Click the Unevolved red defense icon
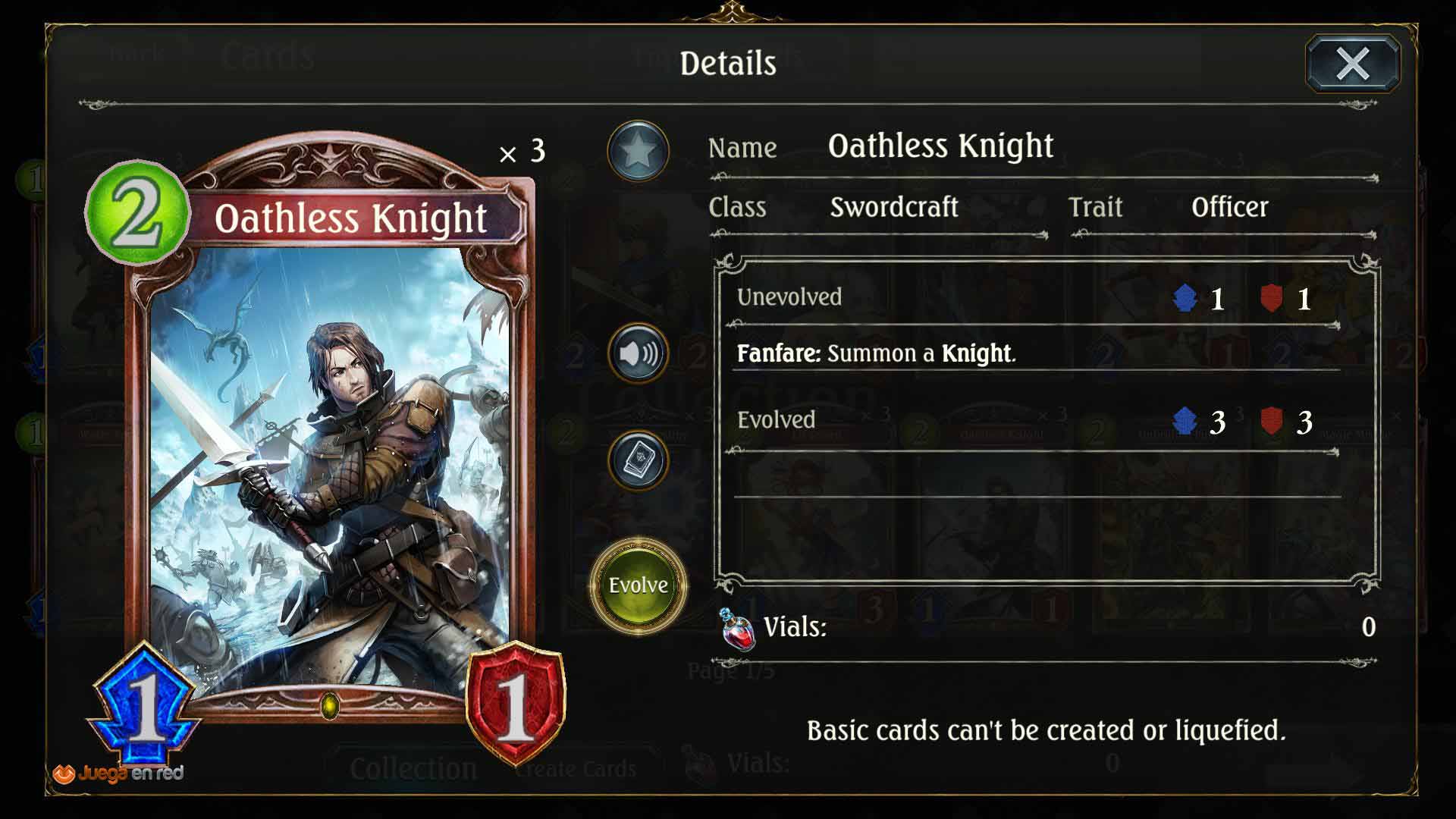 point(1272,298)
